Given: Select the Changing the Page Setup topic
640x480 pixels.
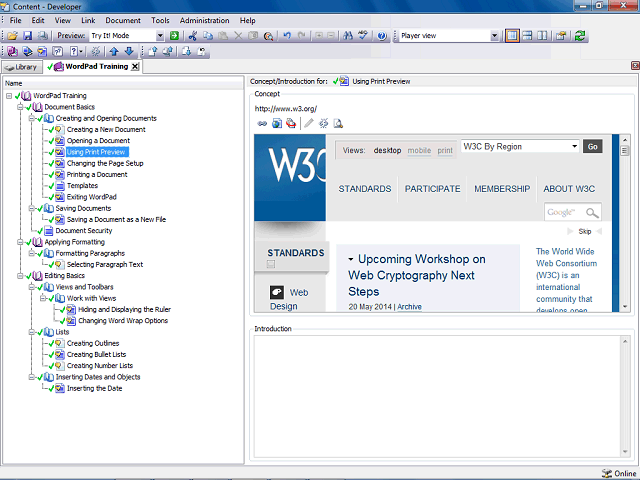Looking at the screenshot, I should tap(105, 163).
